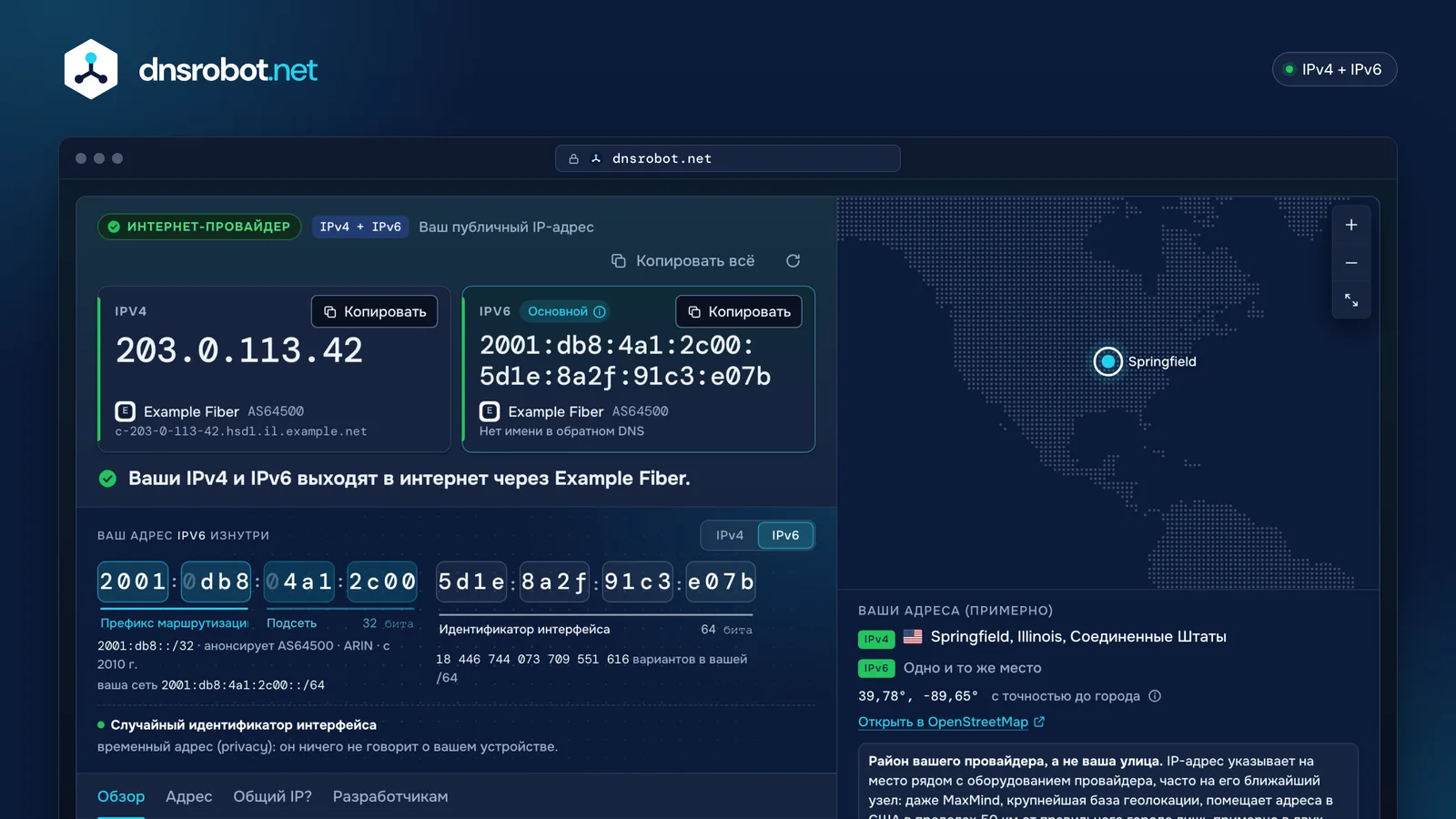Copy the IPv4 address with Копировать button

tap(375, 311)
